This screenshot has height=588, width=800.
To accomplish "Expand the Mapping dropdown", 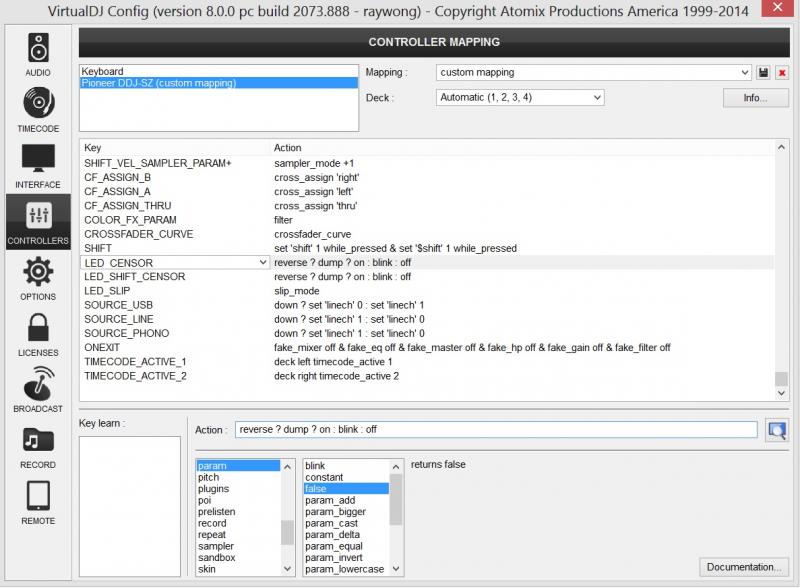I will (x=744, y=73).
